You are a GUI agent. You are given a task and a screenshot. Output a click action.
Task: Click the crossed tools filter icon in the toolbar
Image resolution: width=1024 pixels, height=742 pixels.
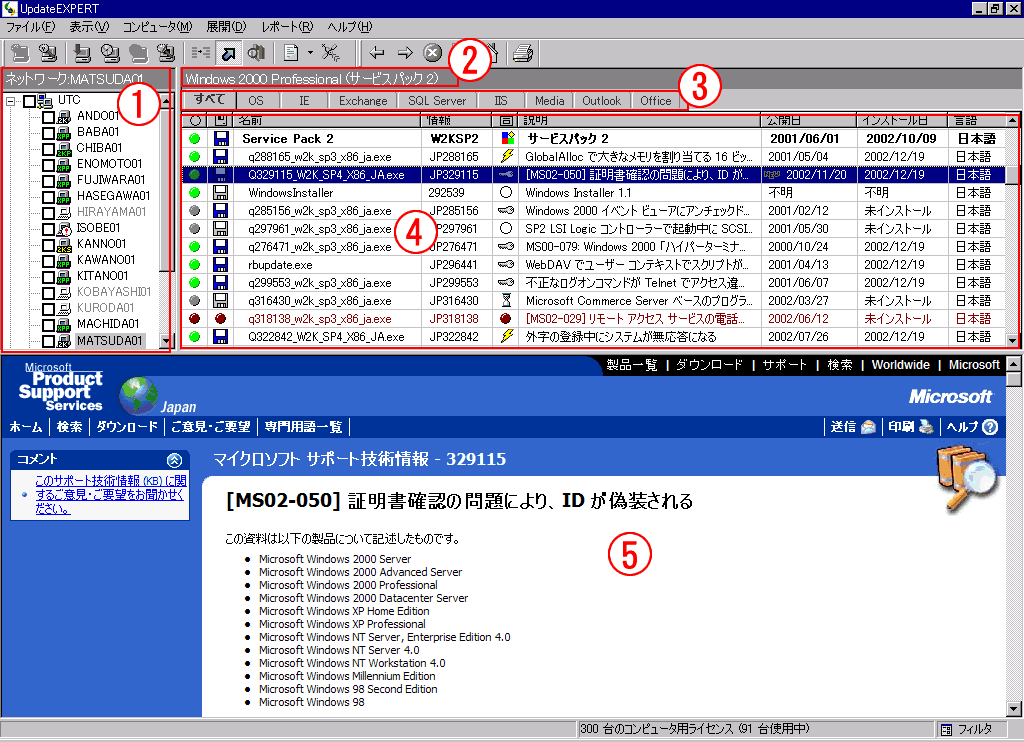[331, 53]
